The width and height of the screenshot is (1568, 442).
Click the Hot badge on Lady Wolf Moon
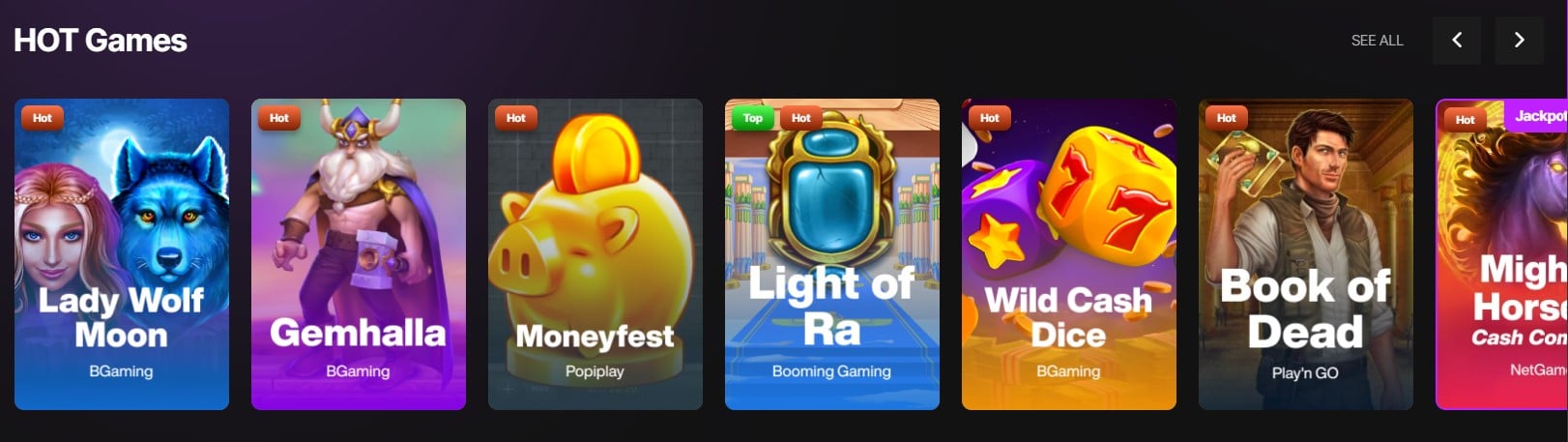click(x=43, y=118)
